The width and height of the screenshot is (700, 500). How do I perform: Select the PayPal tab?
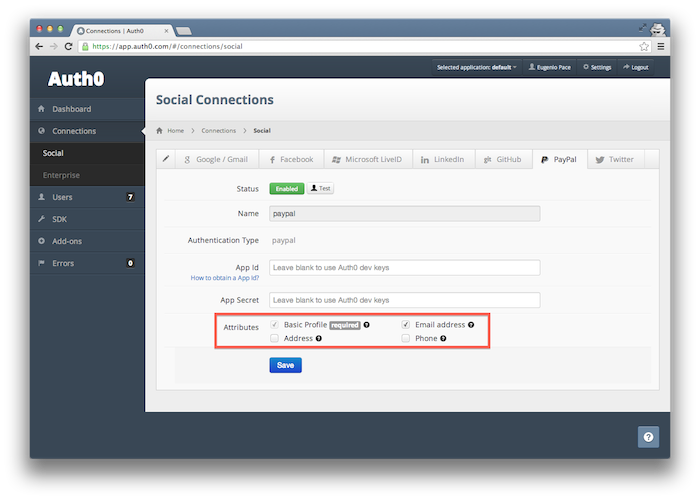pos(560,159)
